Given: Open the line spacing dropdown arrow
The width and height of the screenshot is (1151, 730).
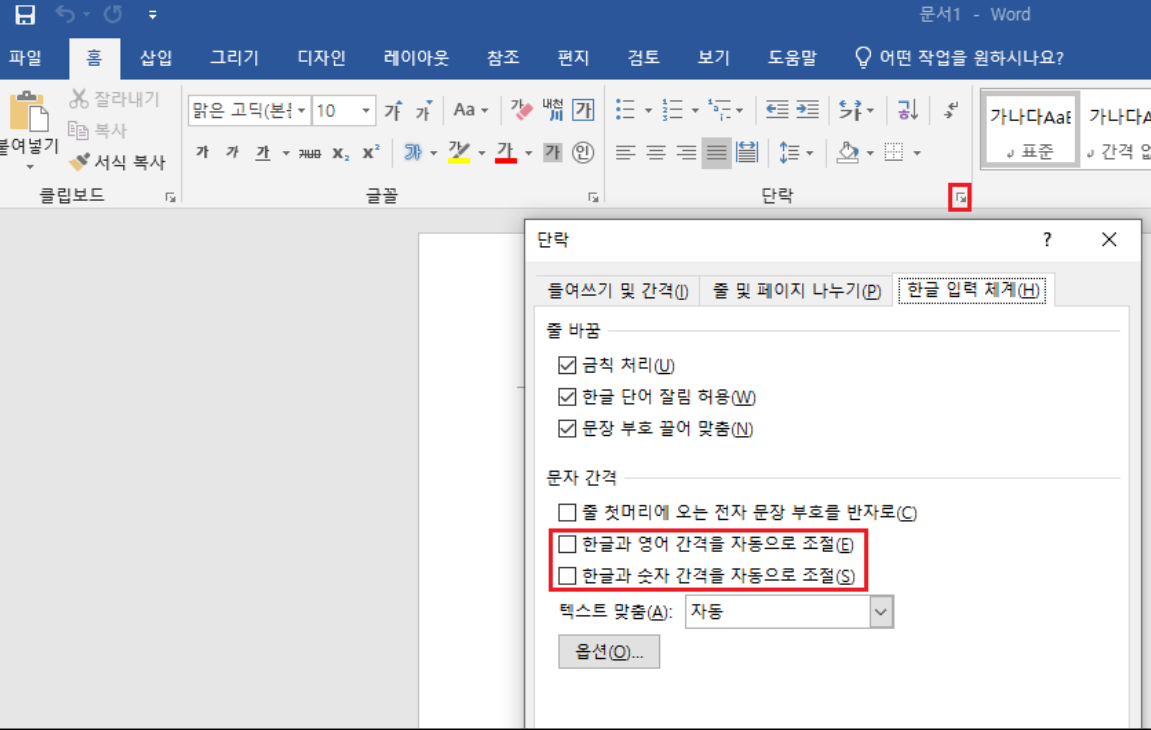Looking at the screenshot, I should pyautogui.click(x=810, y=153).
